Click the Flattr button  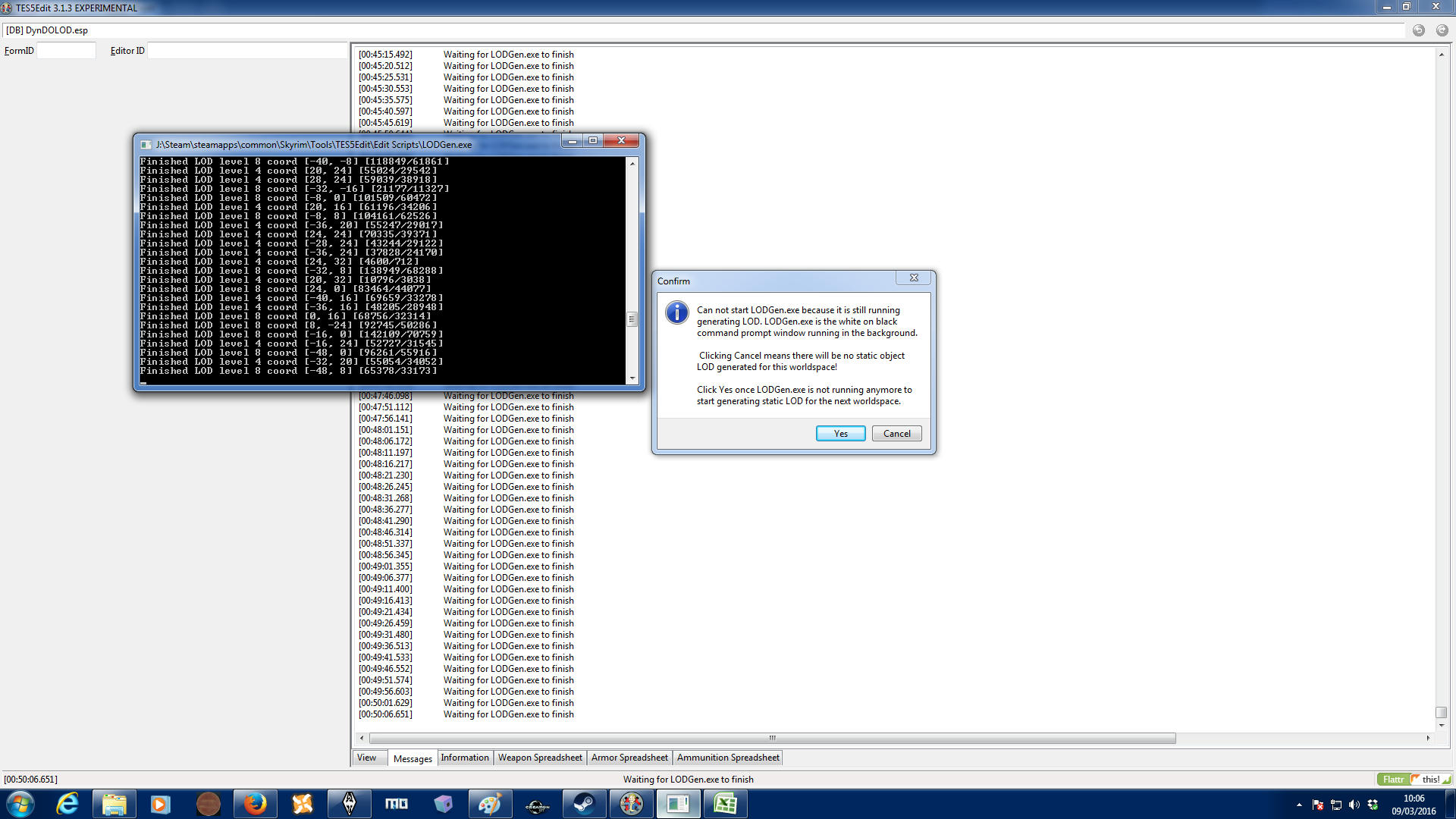tap(1393, 780)
